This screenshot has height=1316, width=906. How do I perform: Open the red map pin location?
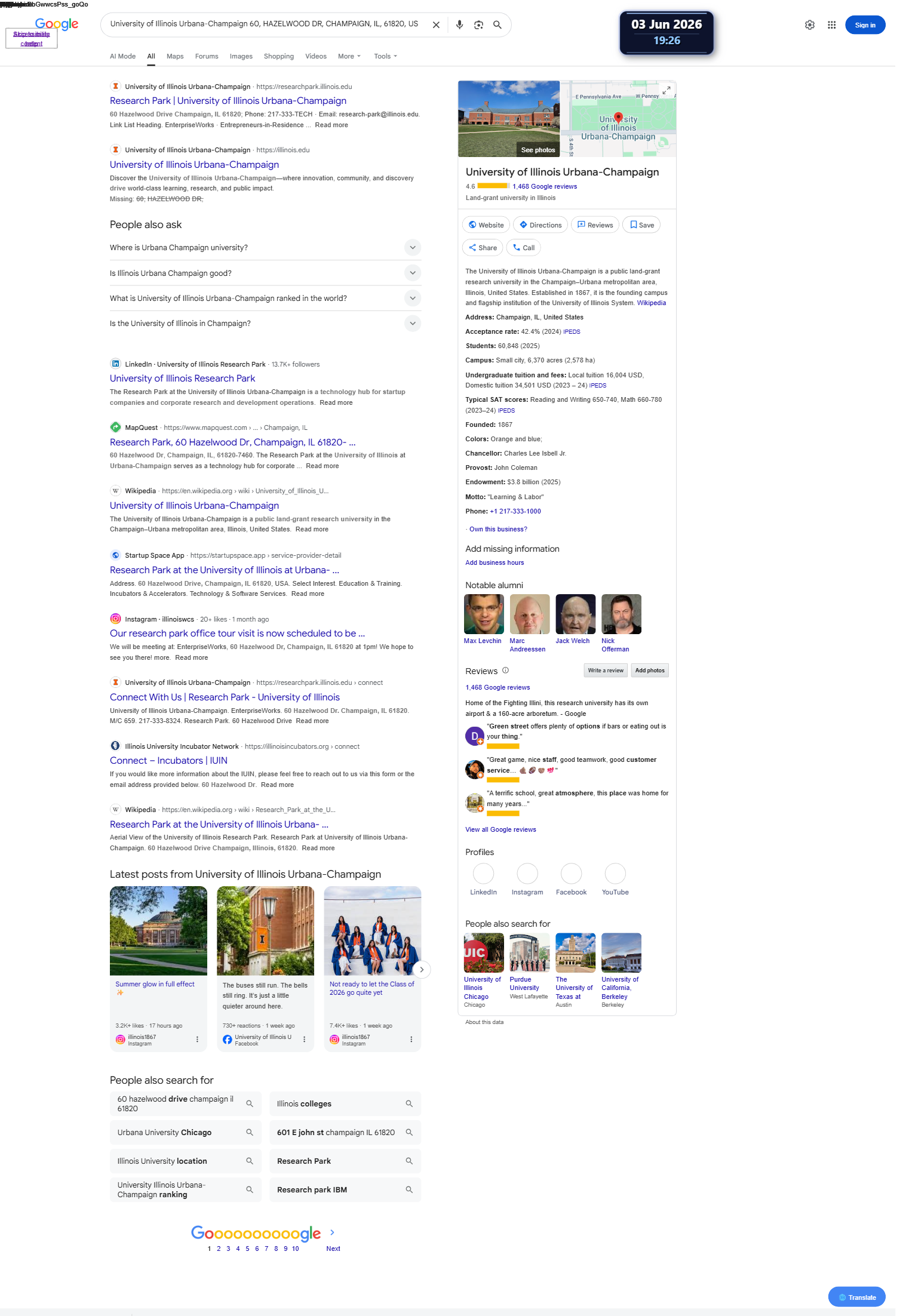(618, 118)
